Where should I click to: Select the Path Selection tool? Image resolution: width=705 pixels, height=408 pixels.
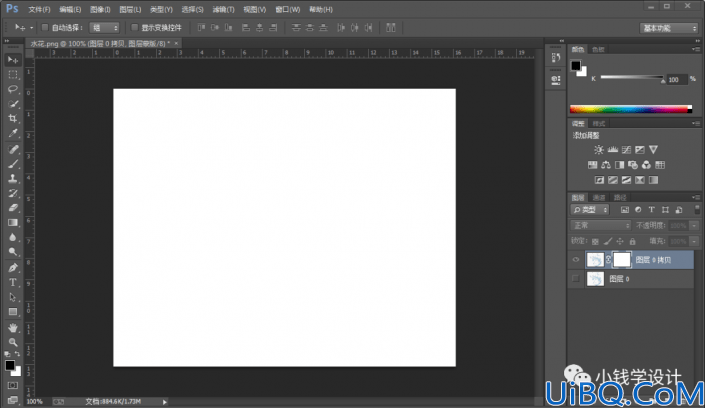(13, 297)
